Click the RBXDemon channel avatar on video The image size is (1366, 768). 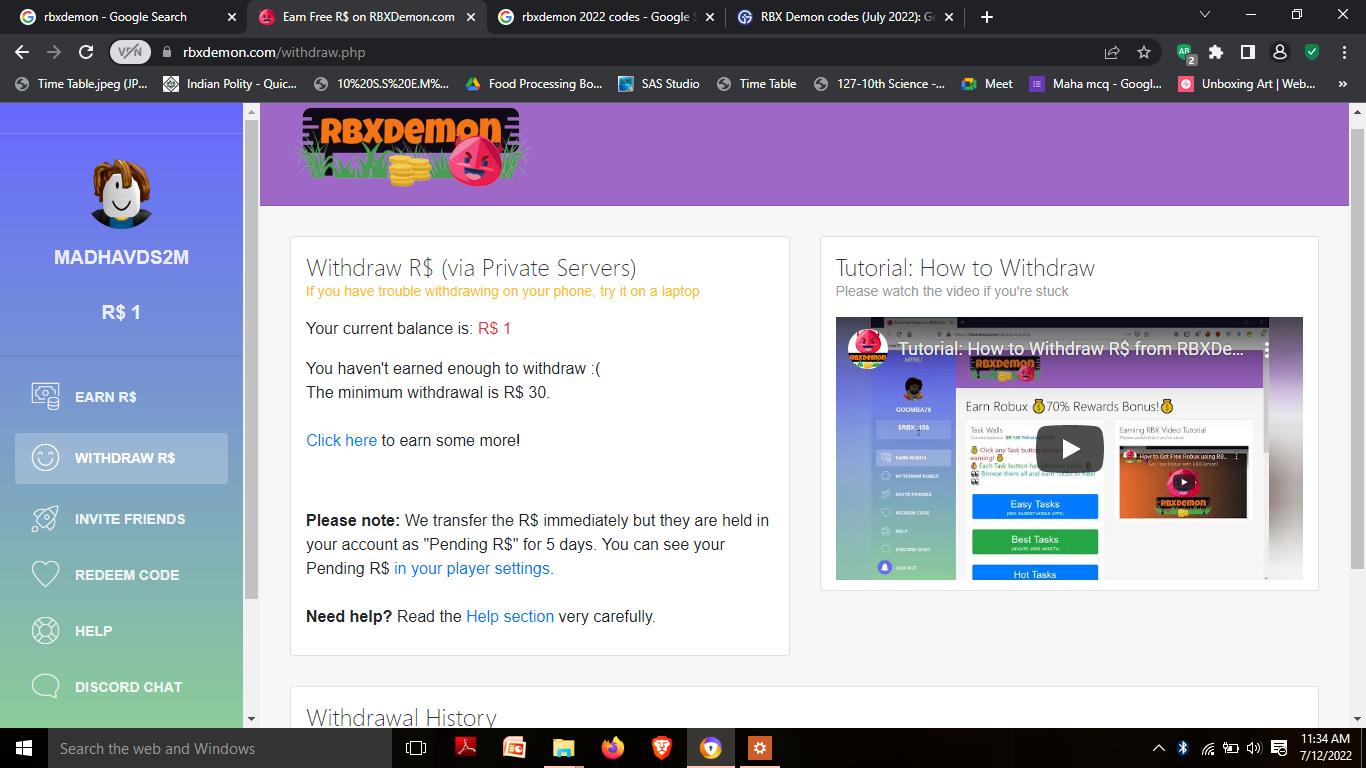pos(867,350)
